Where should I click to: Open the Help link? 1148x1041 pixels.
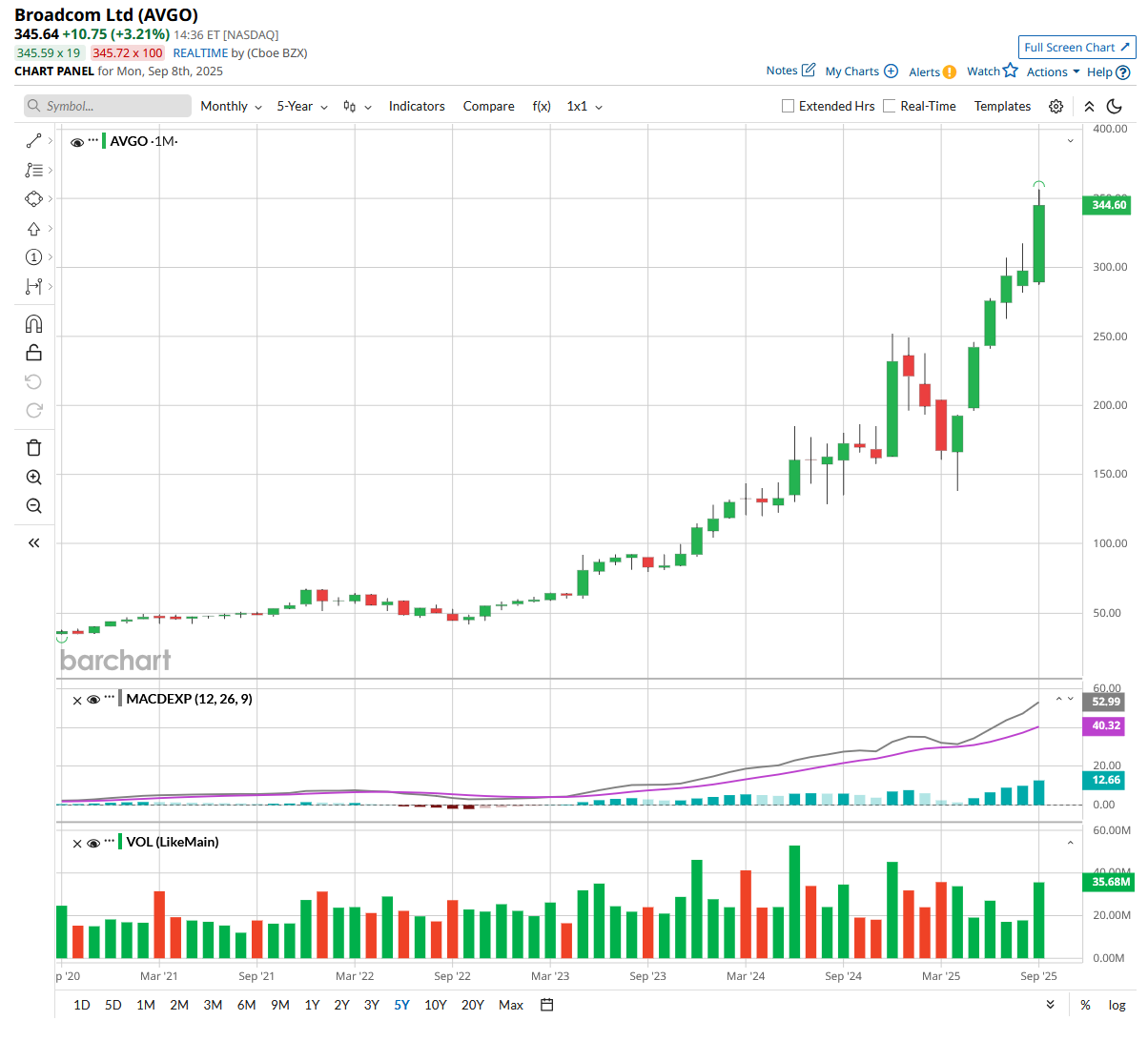(1108, 71)
